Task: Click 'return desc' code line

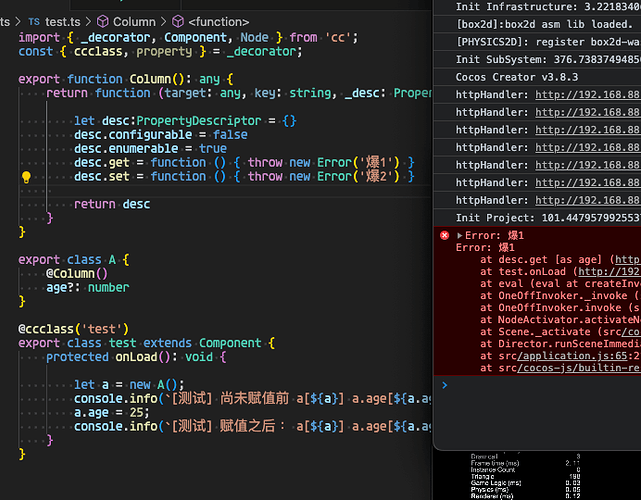Action: pyautogui.click(x=112, y=204)
